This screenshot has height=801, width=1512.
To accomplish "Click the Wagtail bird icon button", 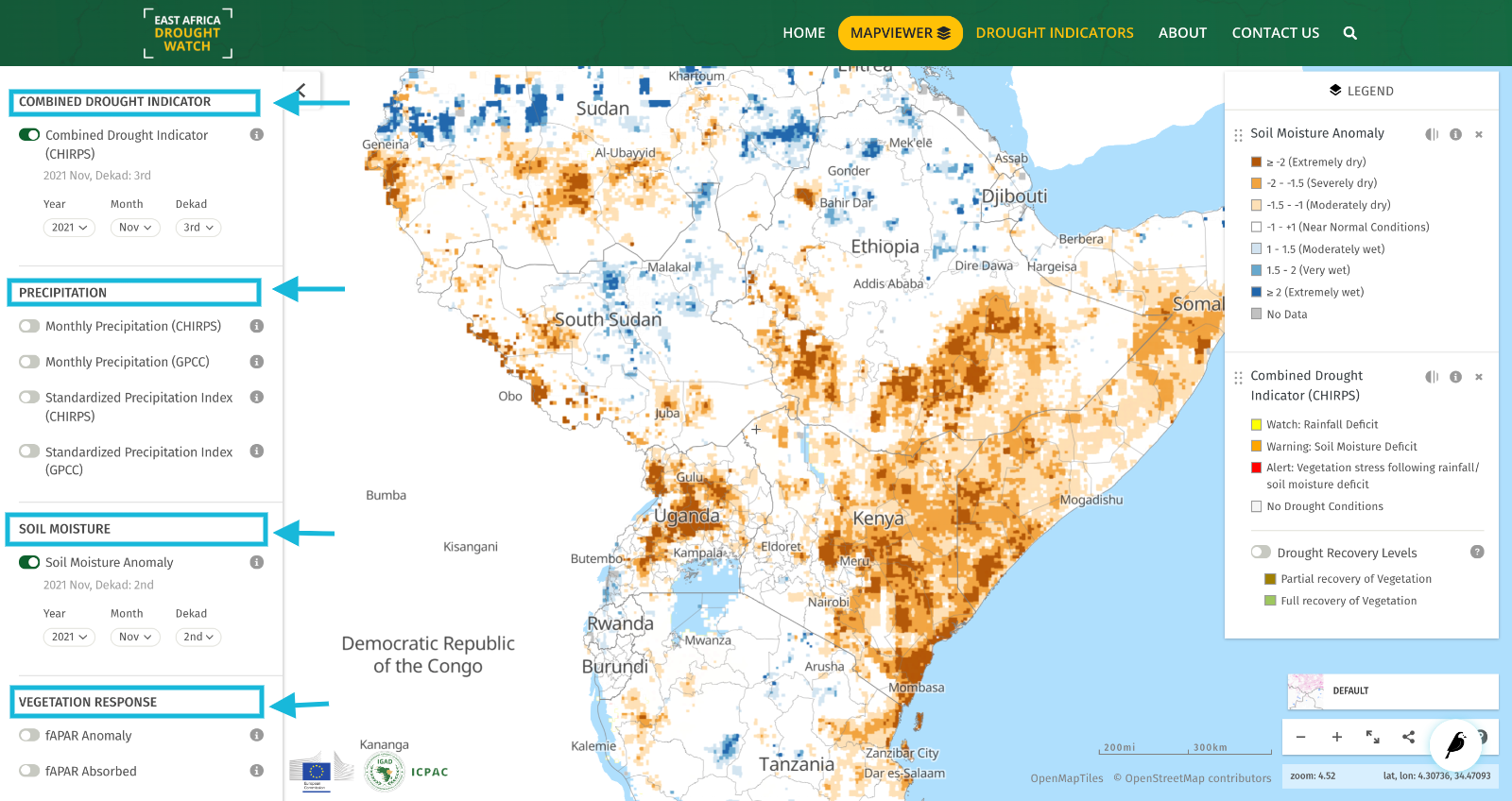I will coord(1455,744).
